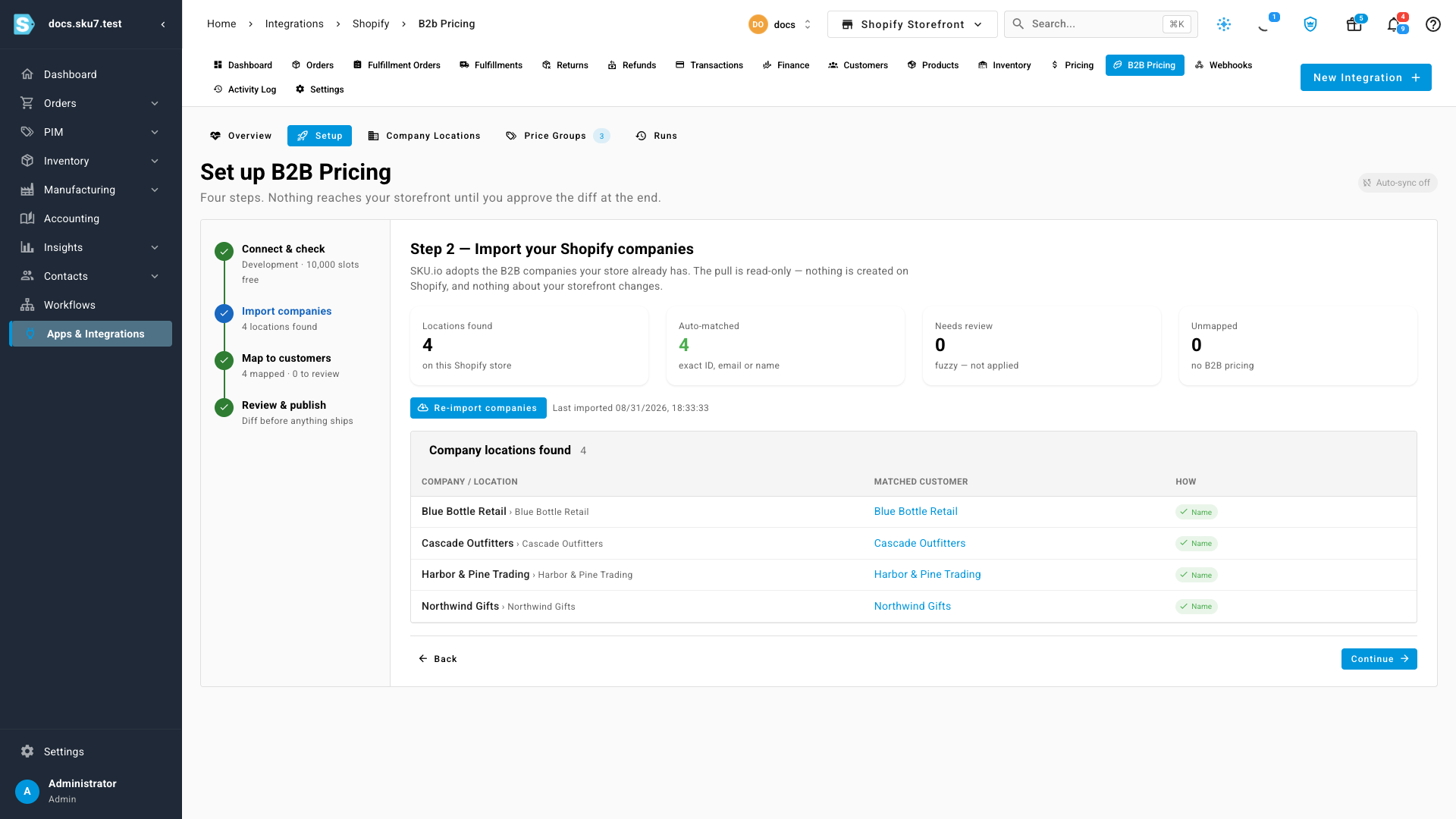
Task: Open the Cascade Outfitters customer link
Action: (x=919, y=544)
